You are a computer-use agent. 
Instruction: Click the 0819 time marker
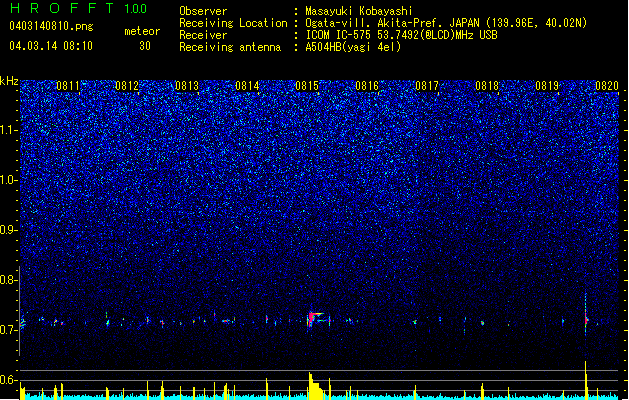click(x=547, y=86)
